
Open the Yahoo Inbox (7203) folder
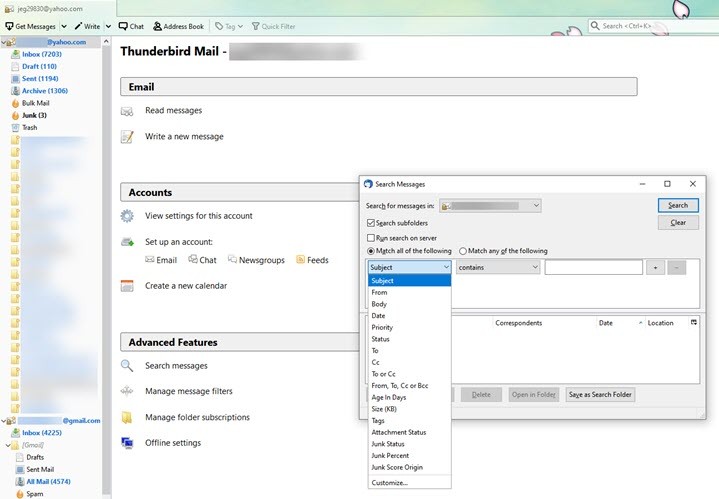point(42,54)
